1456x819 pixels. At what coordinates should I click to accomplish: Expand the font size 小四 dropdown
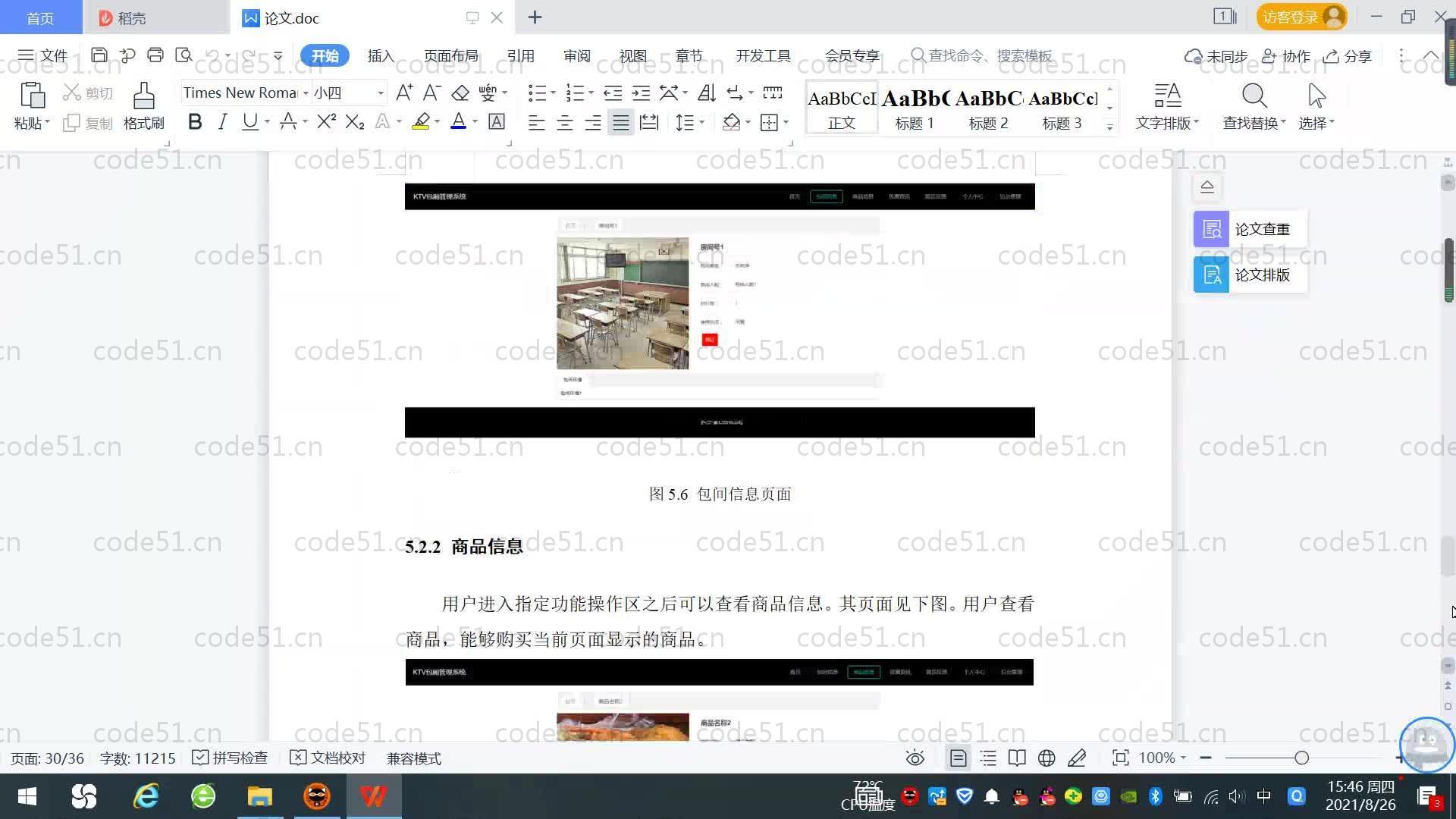point(381,93)
